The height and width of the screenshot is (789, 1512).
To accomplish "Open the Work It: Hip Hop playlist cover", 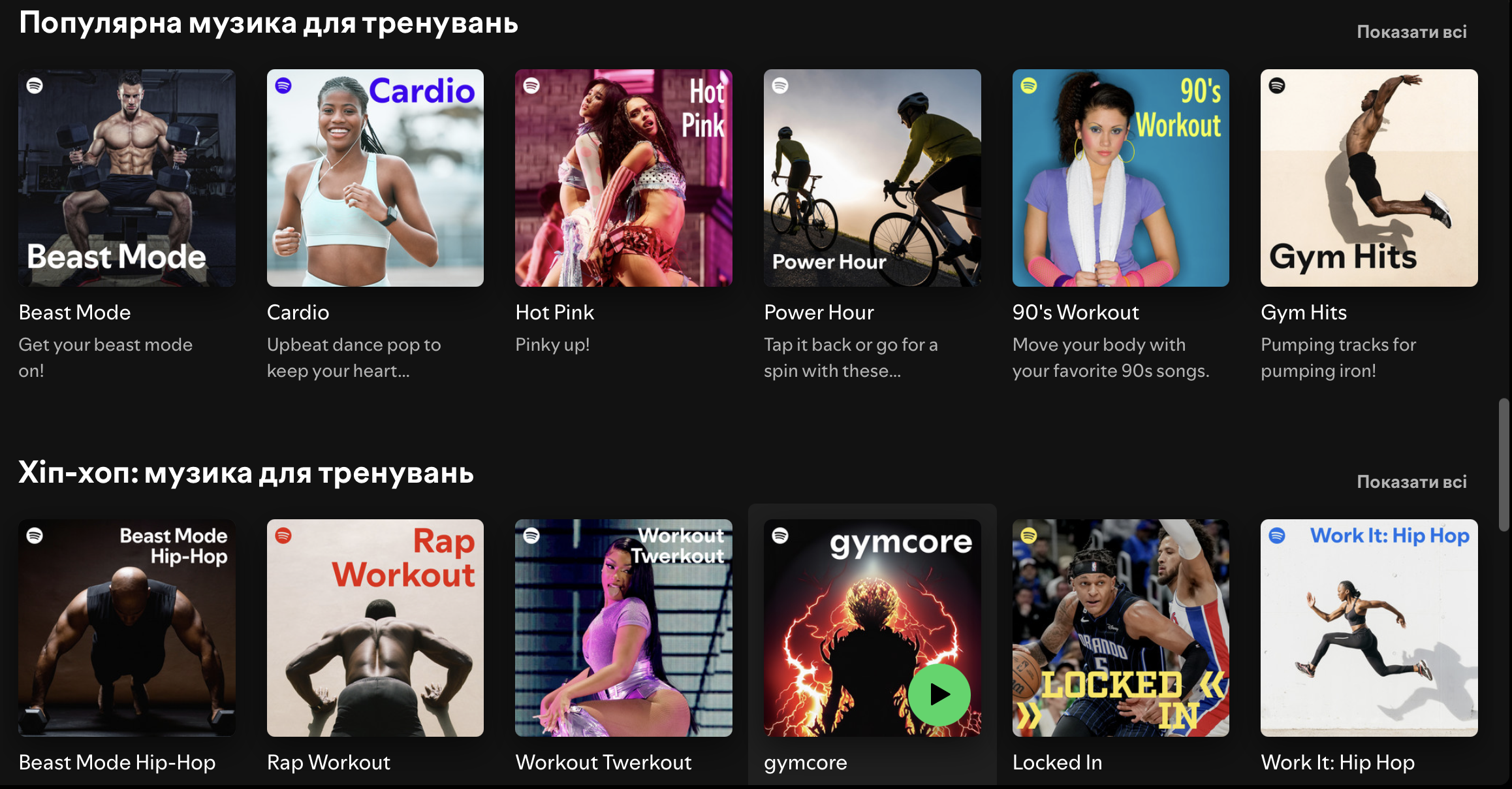I will click(x=1369, y=627).
